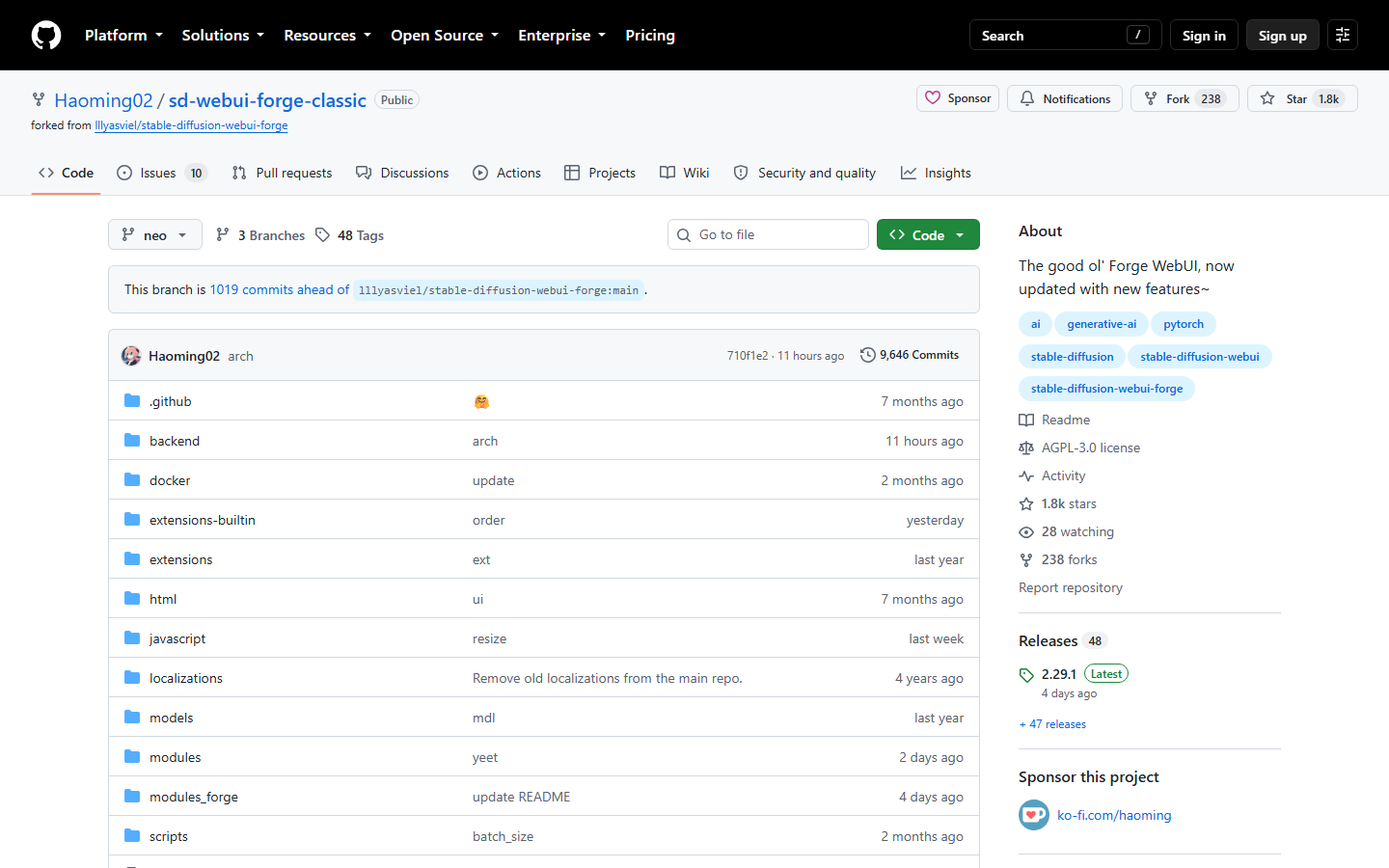Focus the Go to file search field

coord(768,234)
